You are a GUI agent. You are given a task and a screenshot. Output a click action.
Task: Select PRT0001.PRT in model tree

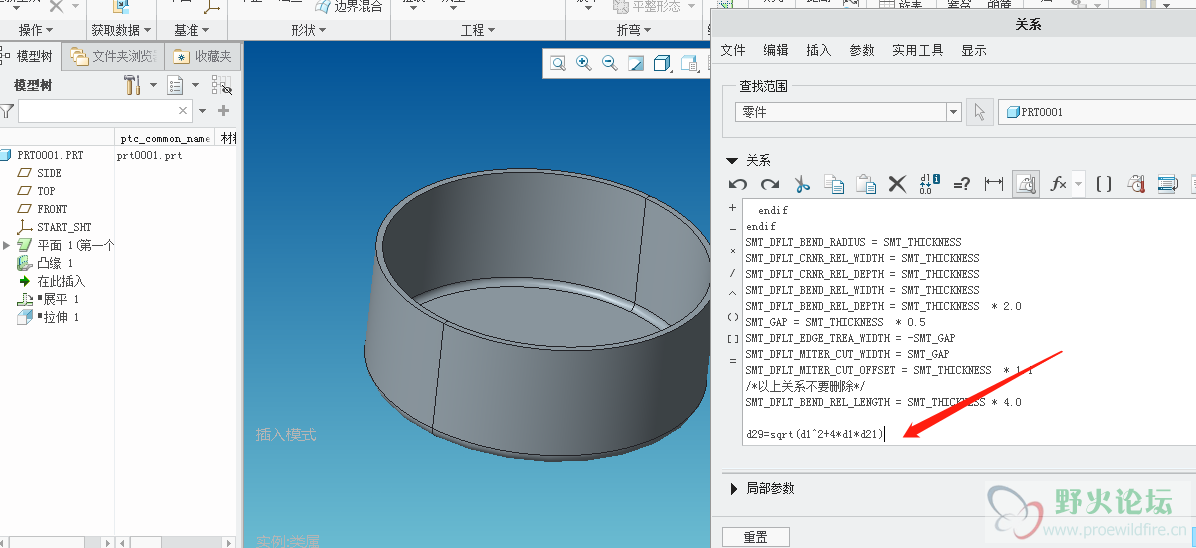[50, 155]
